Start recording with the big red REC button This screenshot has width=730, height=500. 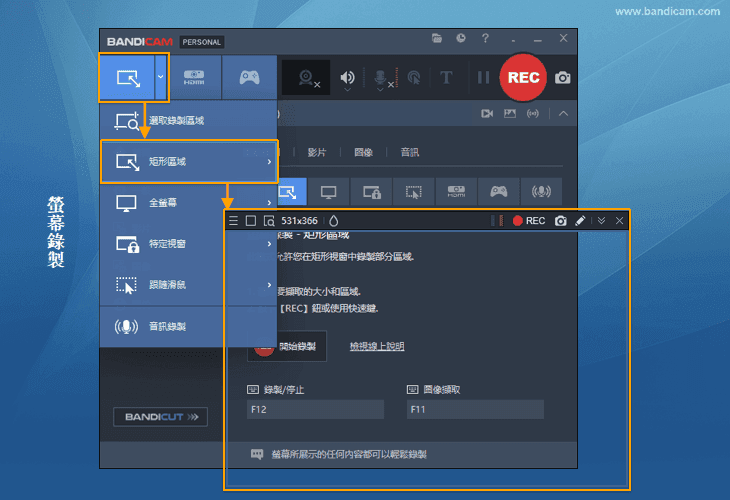point(523,77)
